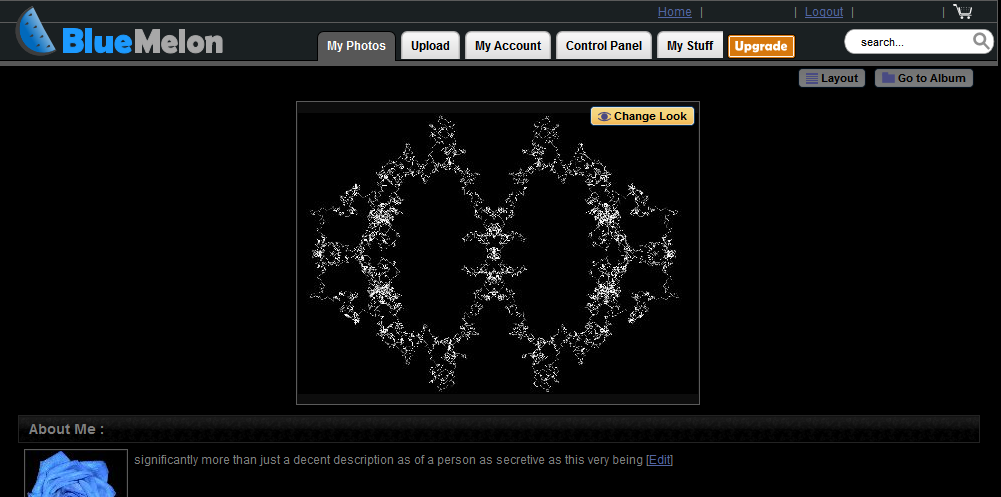
Task: Click the Logout link
Action: pos(824,11)
